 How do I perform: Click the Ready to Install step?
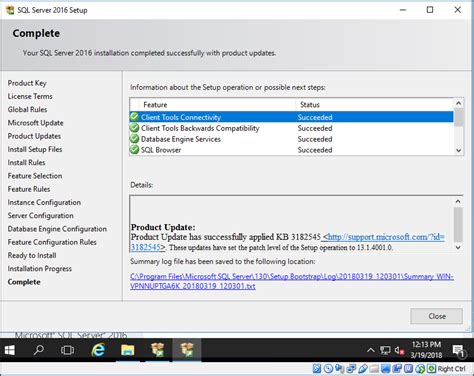tap(32, 255)
